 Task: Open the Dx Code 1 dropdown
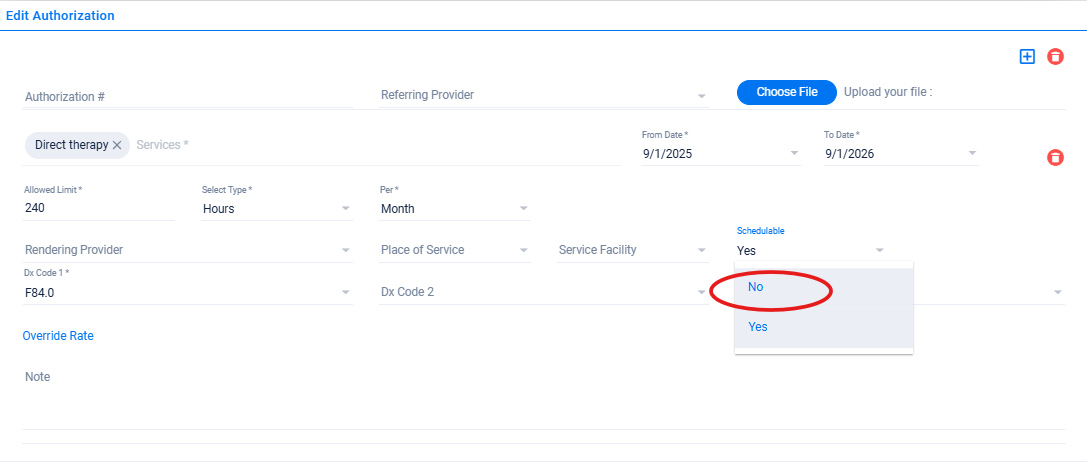point(345,293)
